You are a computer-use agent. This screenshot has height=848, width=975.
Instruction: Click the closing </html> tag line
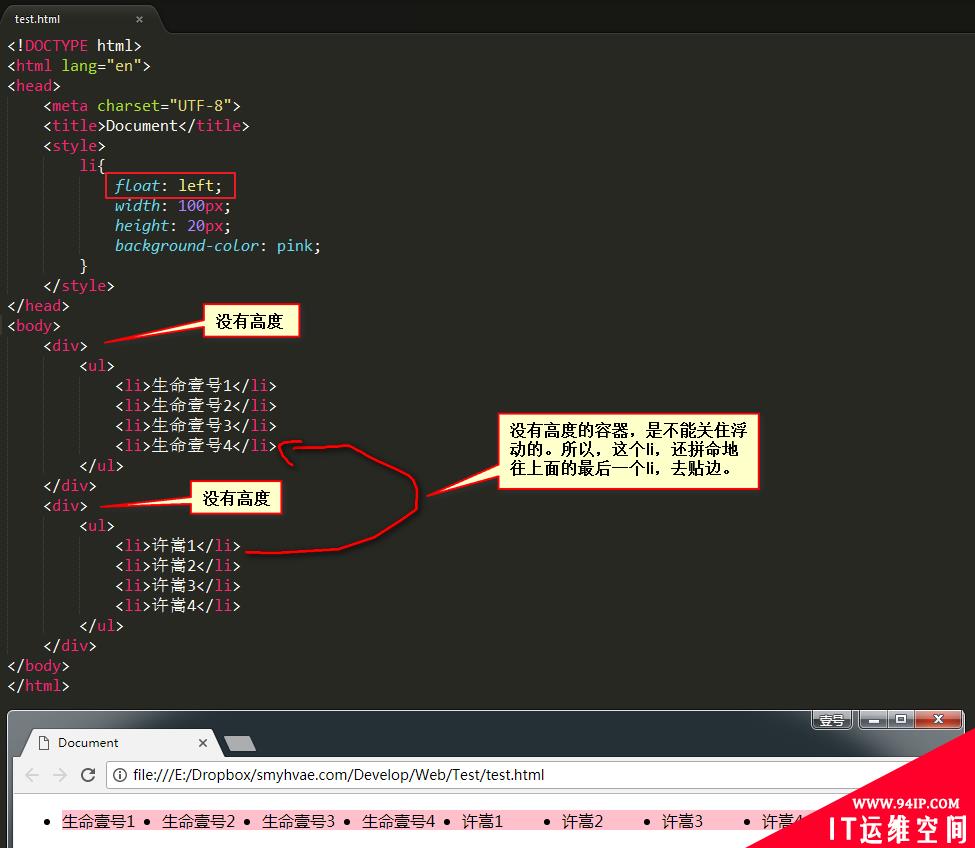point(39,685)
